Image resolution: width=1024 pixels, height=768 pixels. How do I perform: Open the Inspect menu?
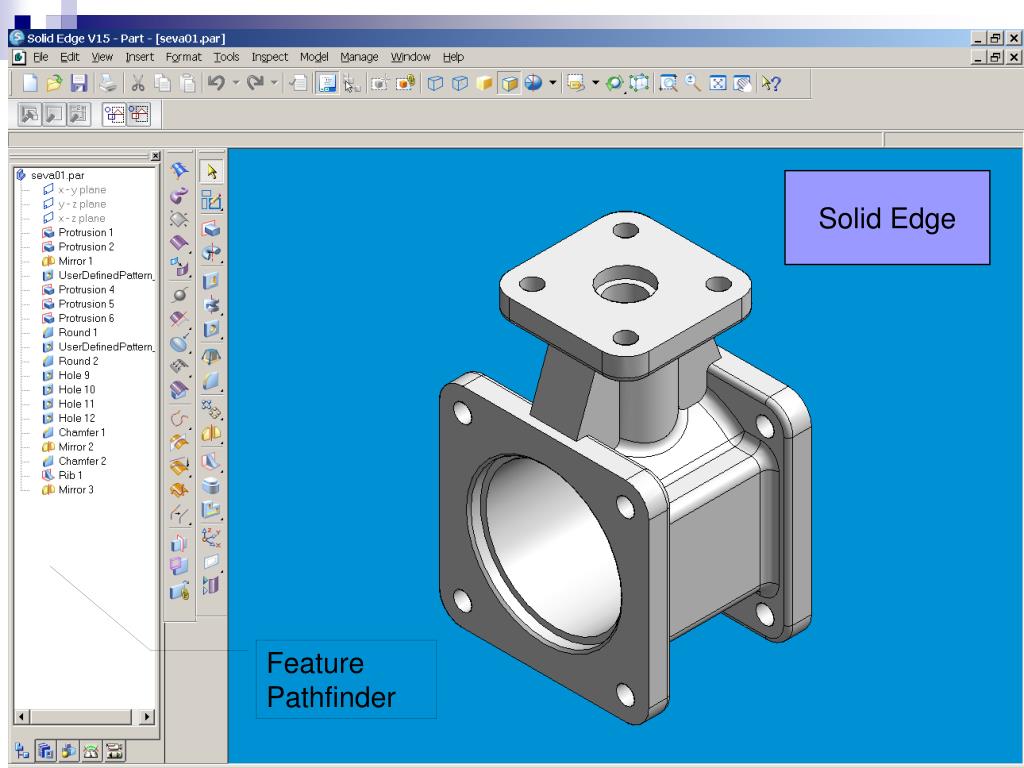coord(270,57)
